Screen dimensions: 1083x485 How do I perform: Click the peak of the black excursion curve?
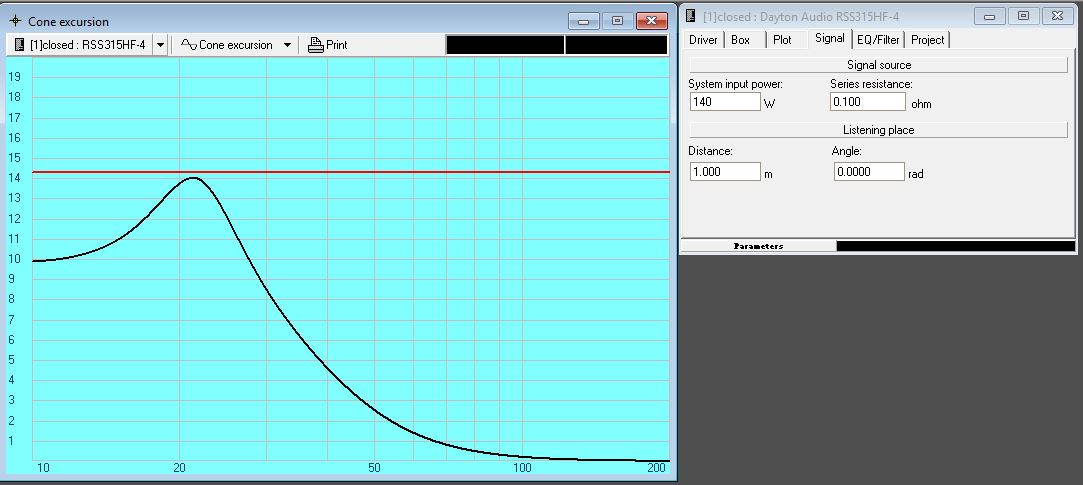tap(193, 178)
